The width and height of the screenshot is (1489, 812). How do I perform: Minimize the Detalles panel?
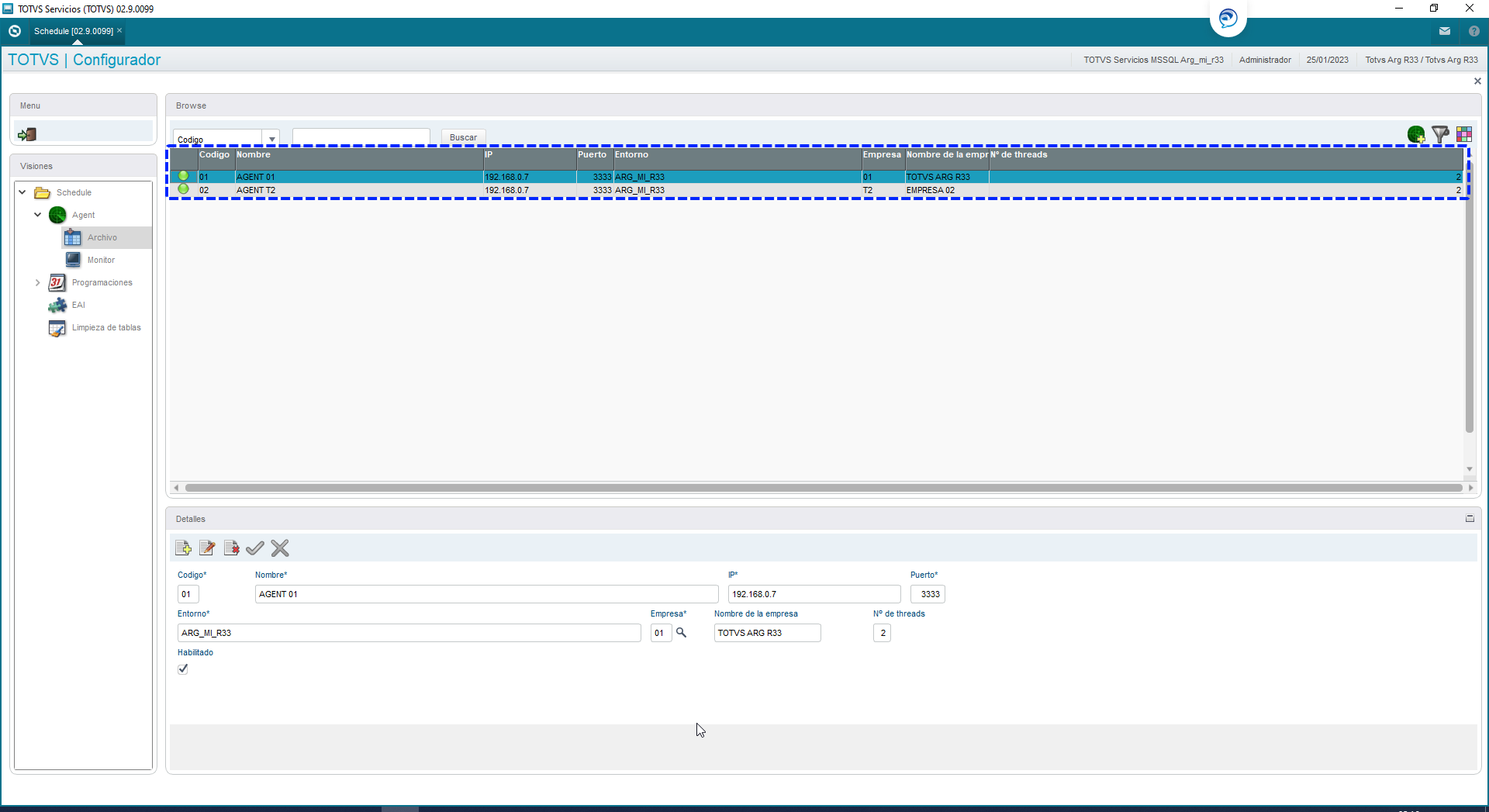(1470, 519)
